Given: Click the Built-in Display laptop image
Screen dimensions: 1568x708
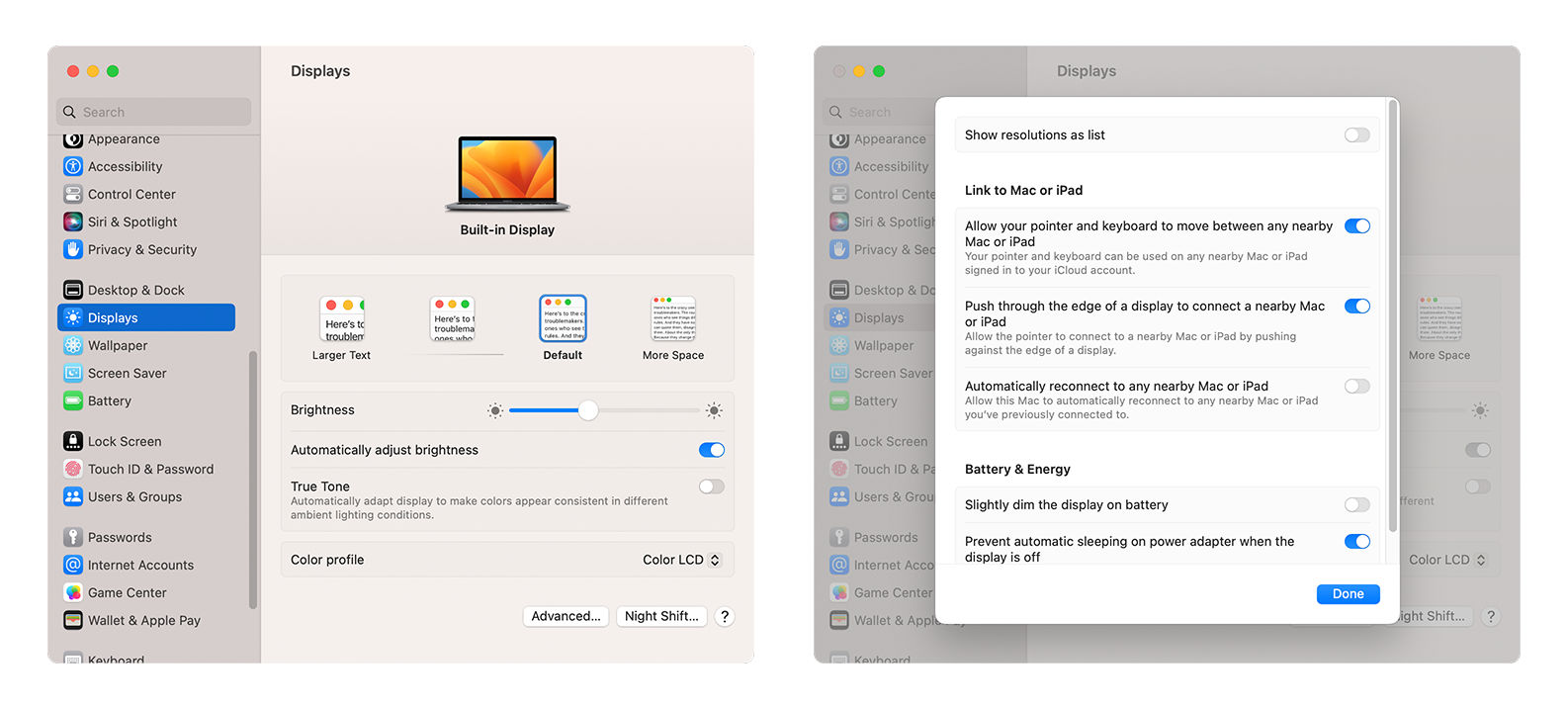Looking at the screenshot, I should [x=508, y=174].
